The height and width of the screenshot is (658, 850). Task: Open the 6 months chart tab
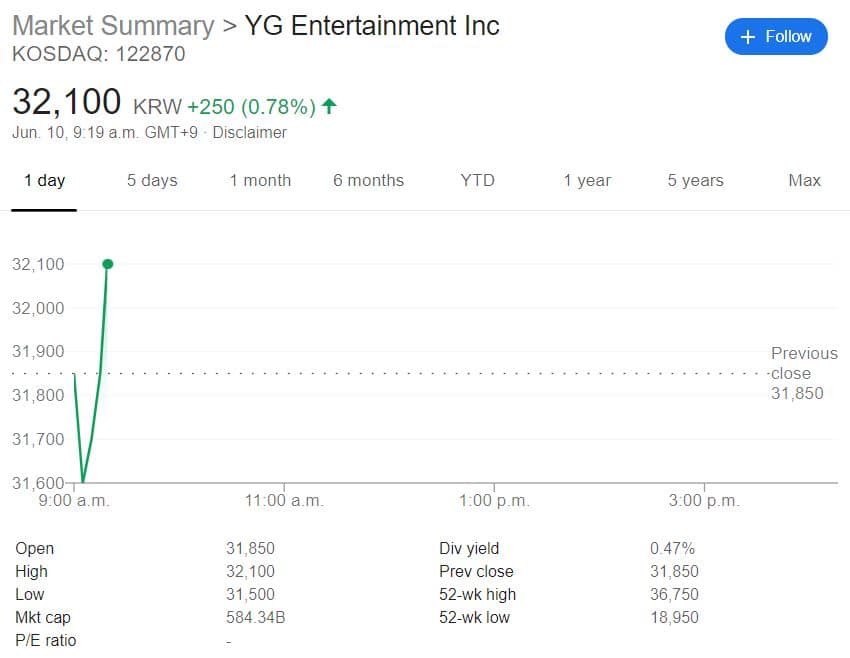(368, 180)
